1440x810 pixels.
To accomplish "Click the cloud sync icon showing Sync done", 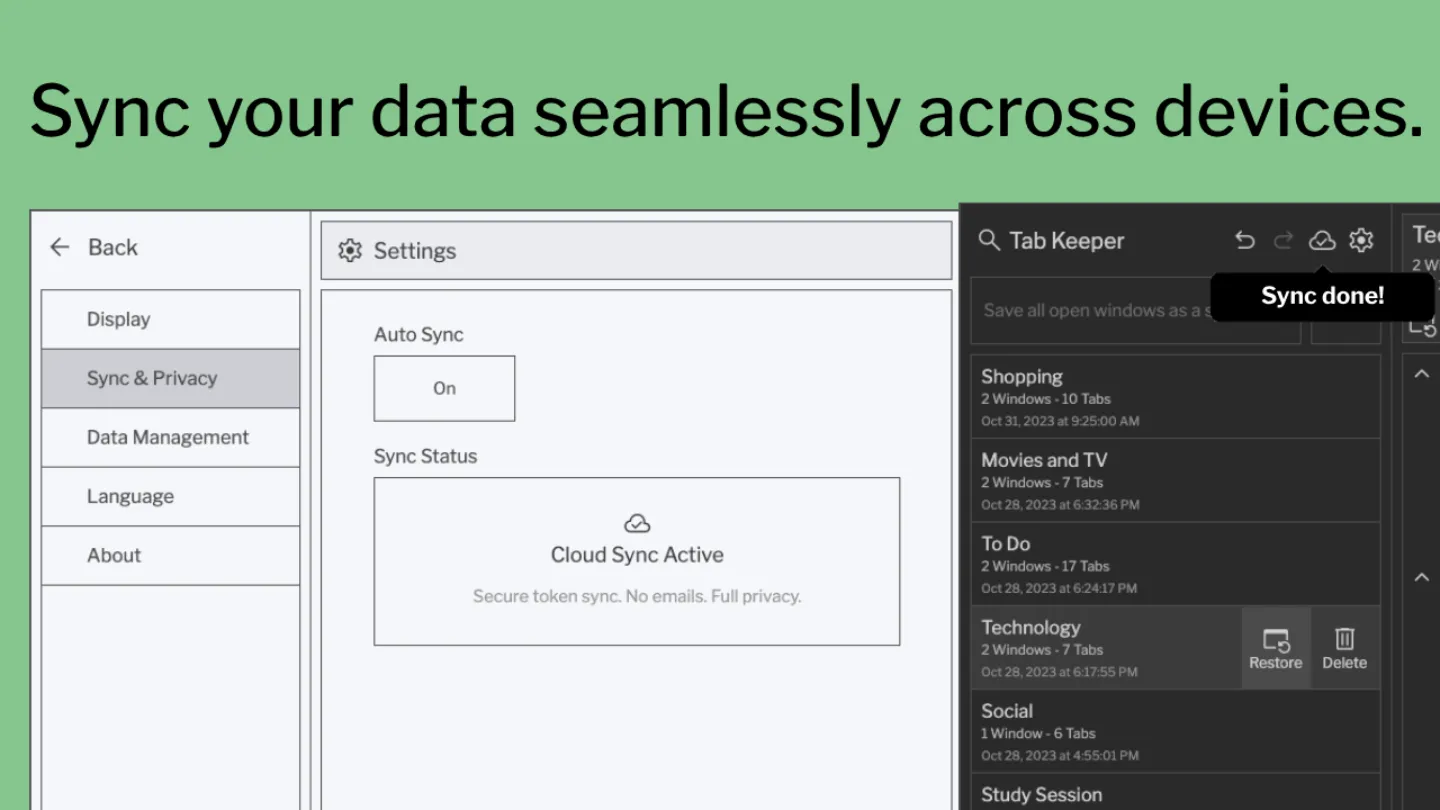I will 1322,240.
